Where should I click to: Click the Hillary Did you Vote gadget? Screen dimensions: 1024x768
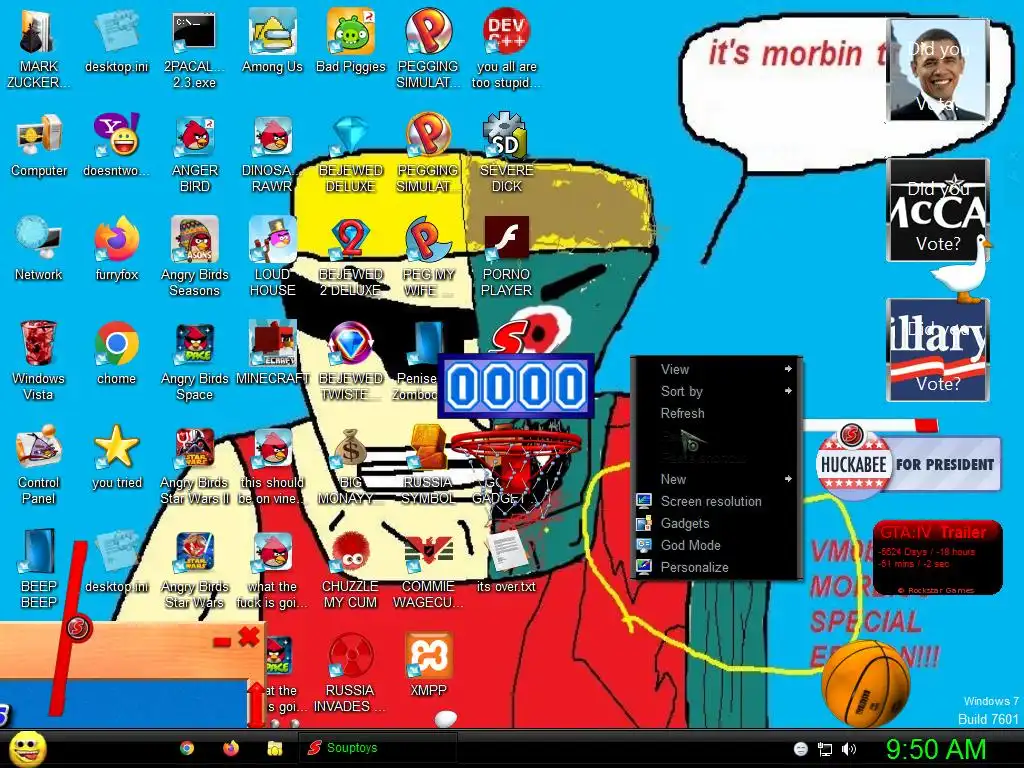point(937,349)
